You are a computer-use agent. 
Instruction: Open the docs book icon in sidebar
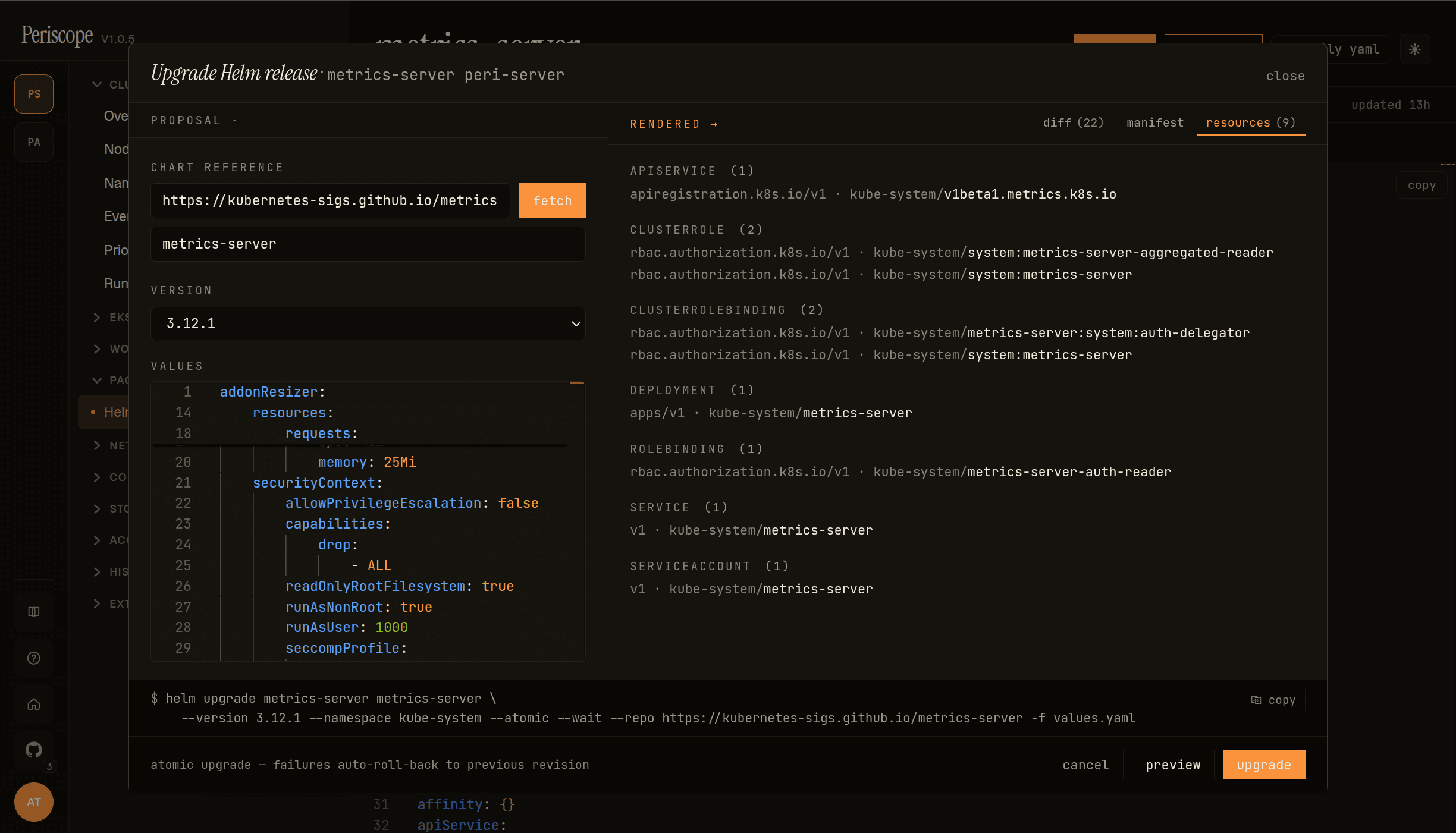point(34,612)
